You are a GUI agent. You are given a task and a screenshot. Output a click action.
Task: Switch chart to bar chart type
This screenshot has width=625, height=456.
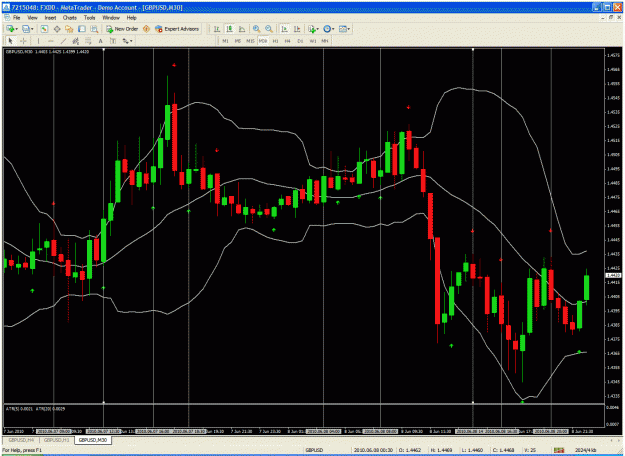pos(217,29)
